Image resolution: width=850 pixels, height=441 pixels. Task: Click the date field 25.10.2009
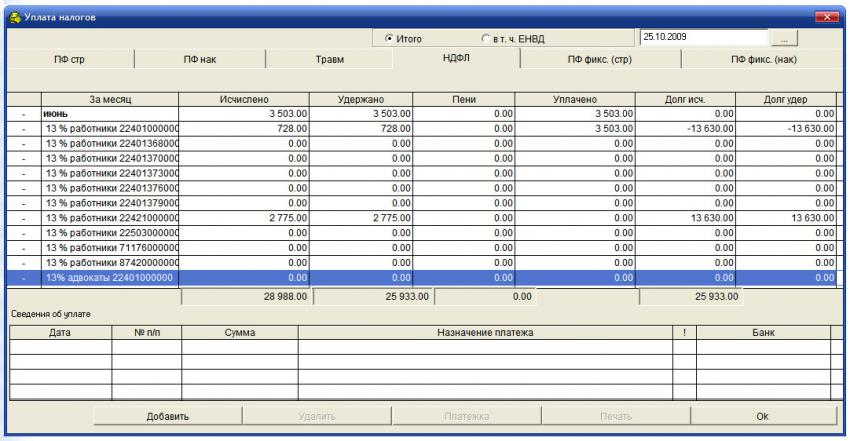point(700,38)
